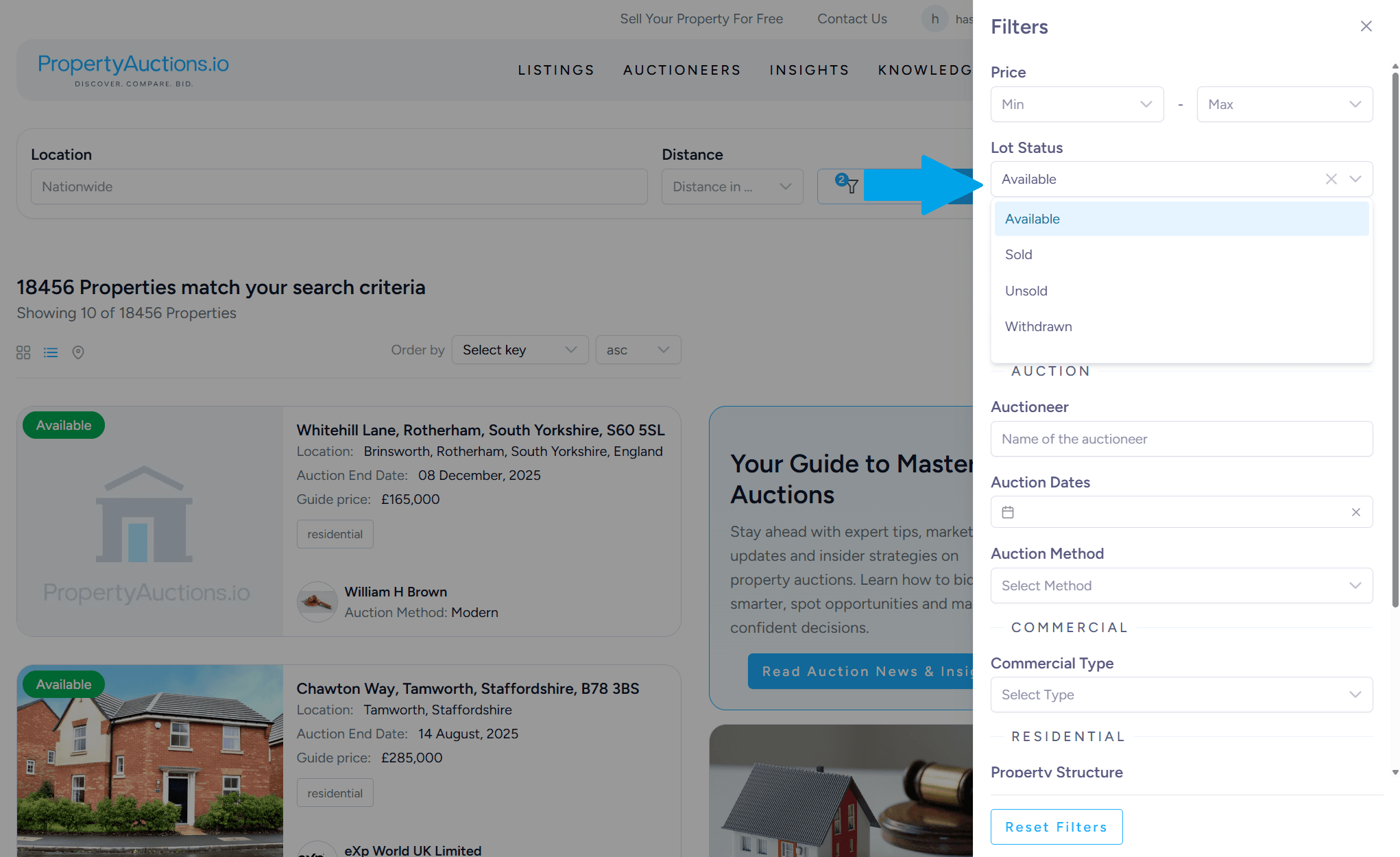Open the Contact Us link
Screen dimensions: 1400x857
point(852,19)
